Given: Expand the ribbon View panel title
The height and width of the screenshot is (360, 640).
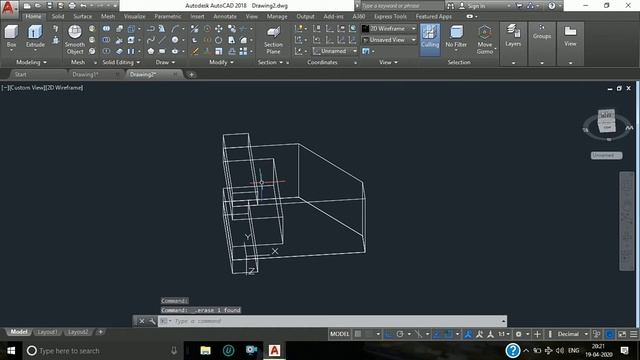Looking at the screenshot, I should [388, 62].
